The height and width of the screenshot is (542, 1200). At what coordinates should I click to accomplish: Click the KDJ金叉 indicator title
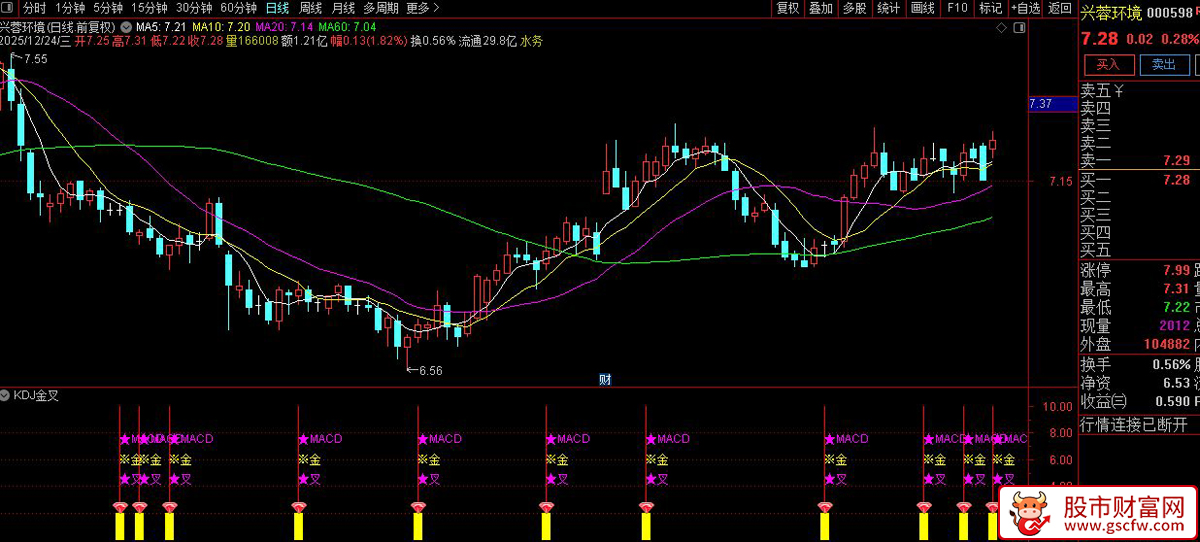(36, 395)
